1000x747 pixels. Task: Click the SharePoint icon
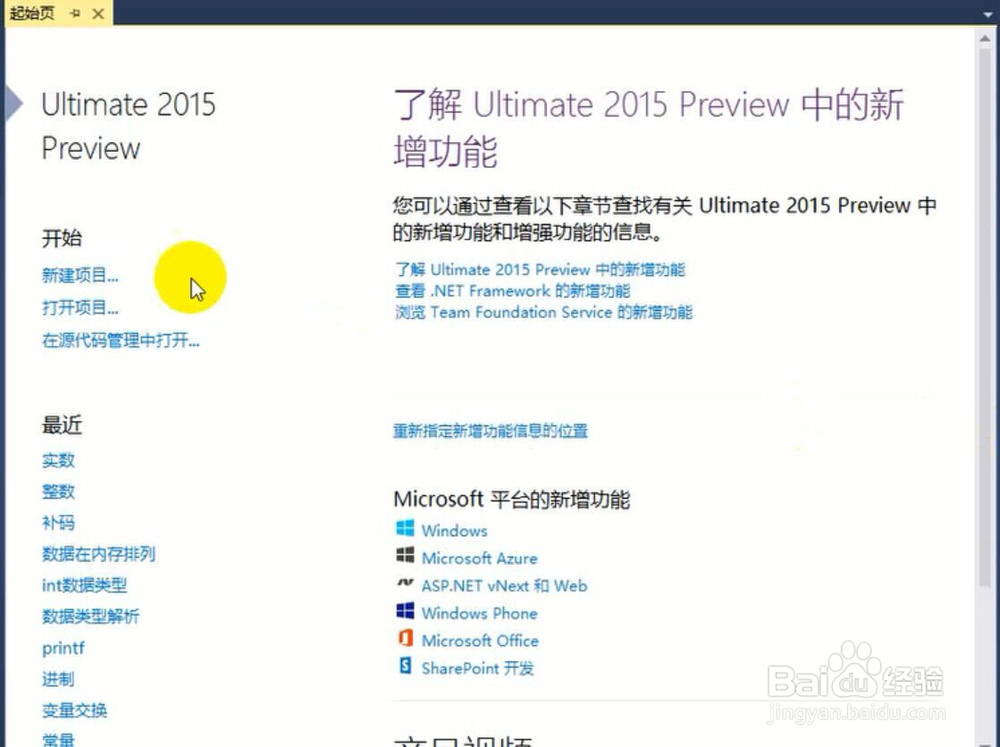click(x=405, y=666)
